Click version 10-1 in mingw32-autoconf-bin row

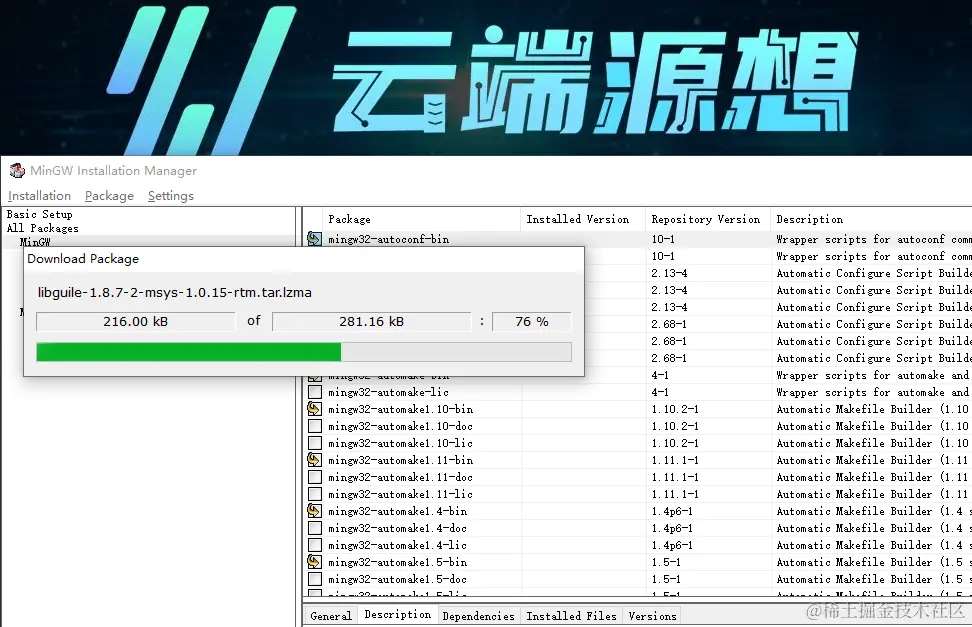[x=663, y=239]
